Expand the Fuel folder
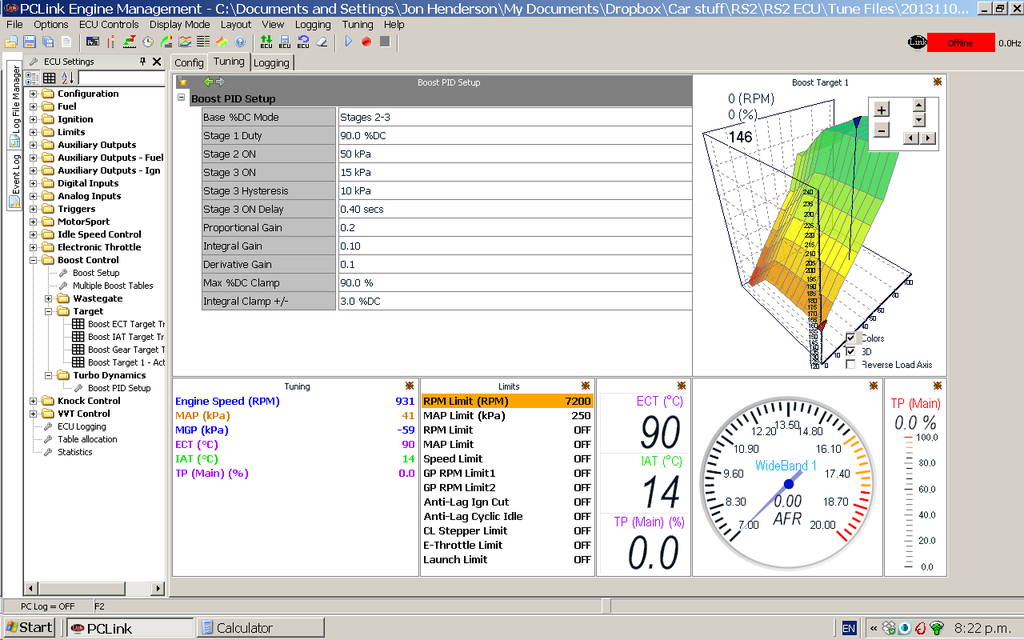The width and height of the screenshot is (1024, 640). click(x=33, y=106)
